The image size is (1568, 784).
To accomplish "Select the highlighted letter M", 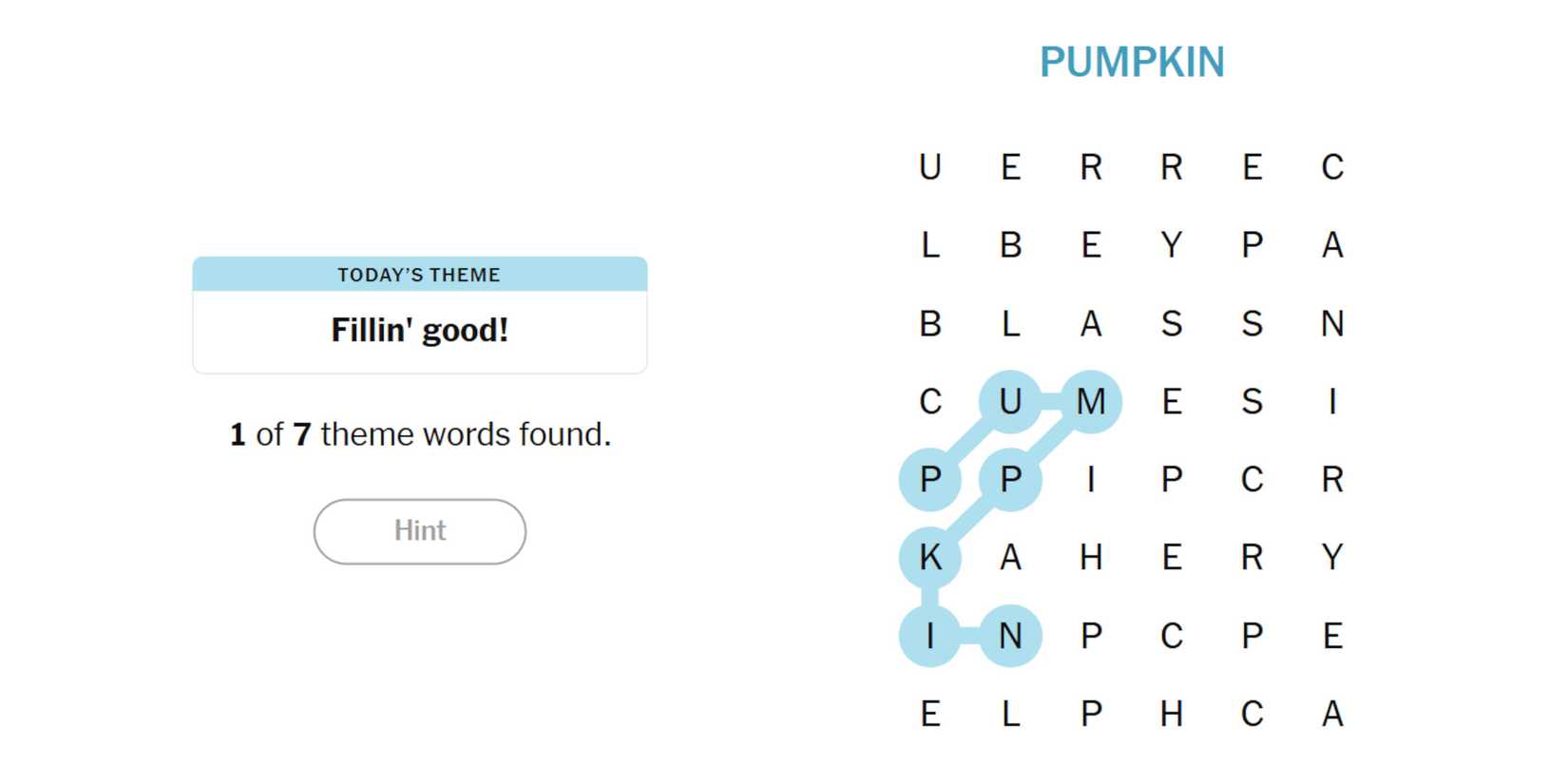I will [1091, 402].
